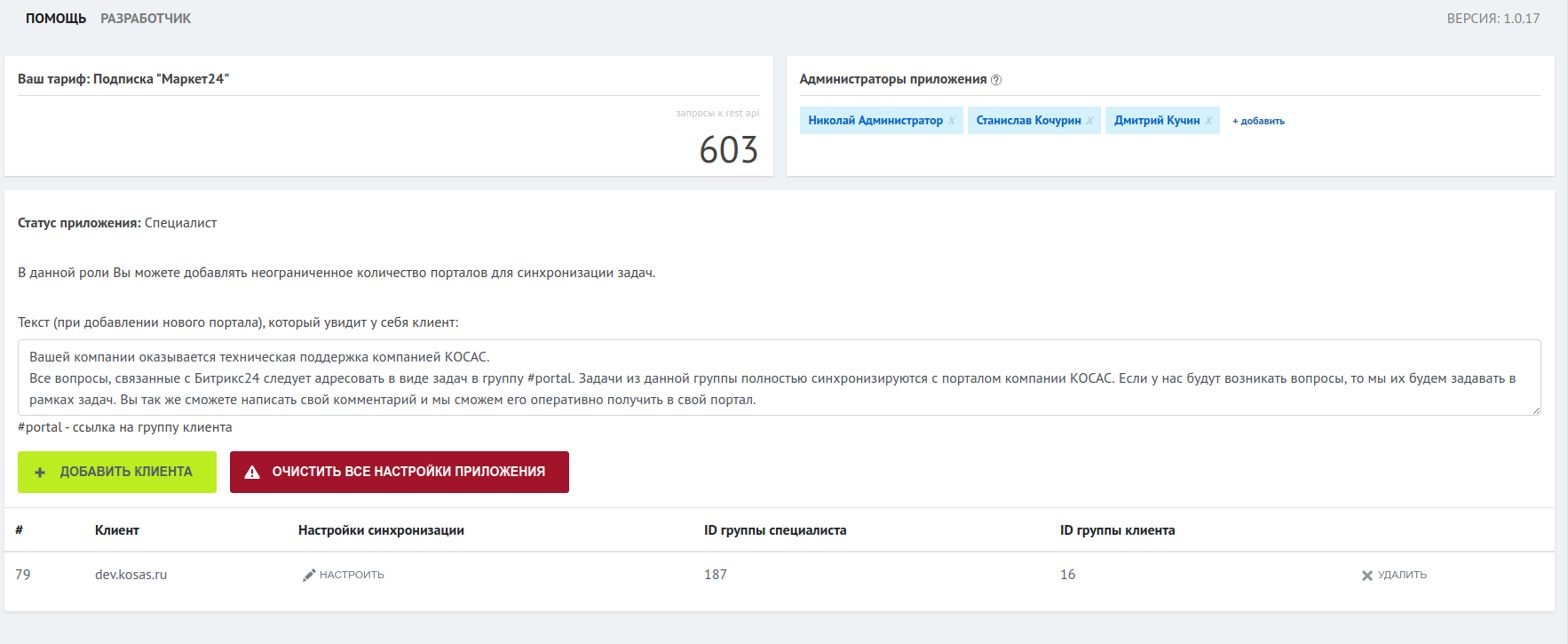This screenshot has width=1568, height=644.
Task: Click the X icon beside Удалить
Action: coord(1367,576)
